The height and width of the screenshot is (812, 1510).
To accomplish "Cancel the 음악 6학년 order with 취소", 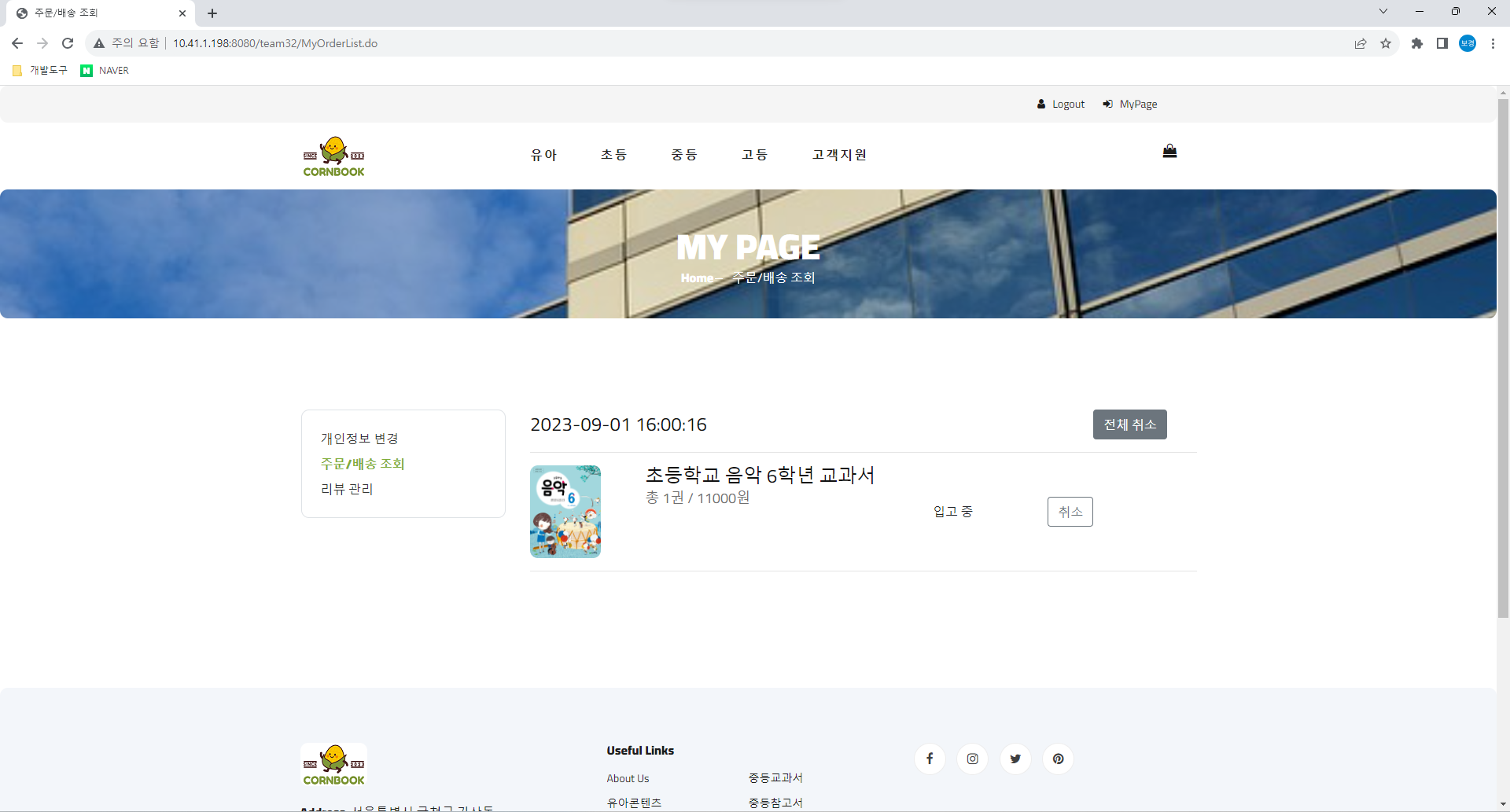I will click(1070, 512).
